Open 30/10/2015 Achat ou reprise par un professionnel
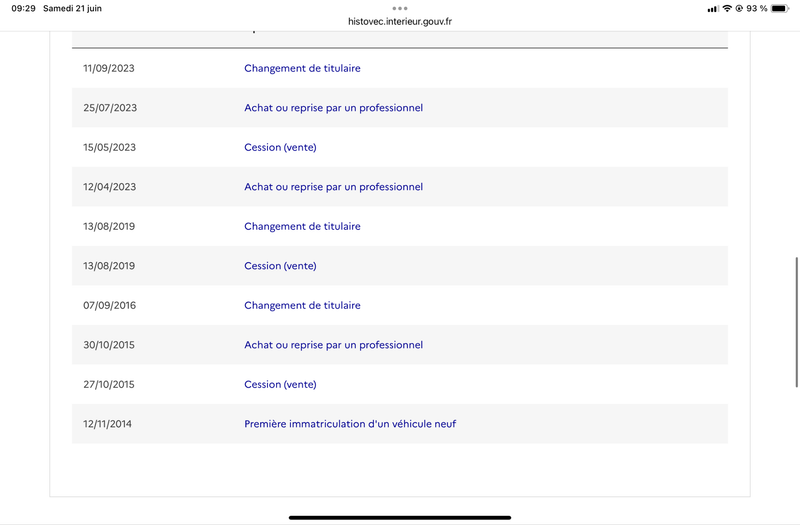800x525 pixels. point(333,345)
